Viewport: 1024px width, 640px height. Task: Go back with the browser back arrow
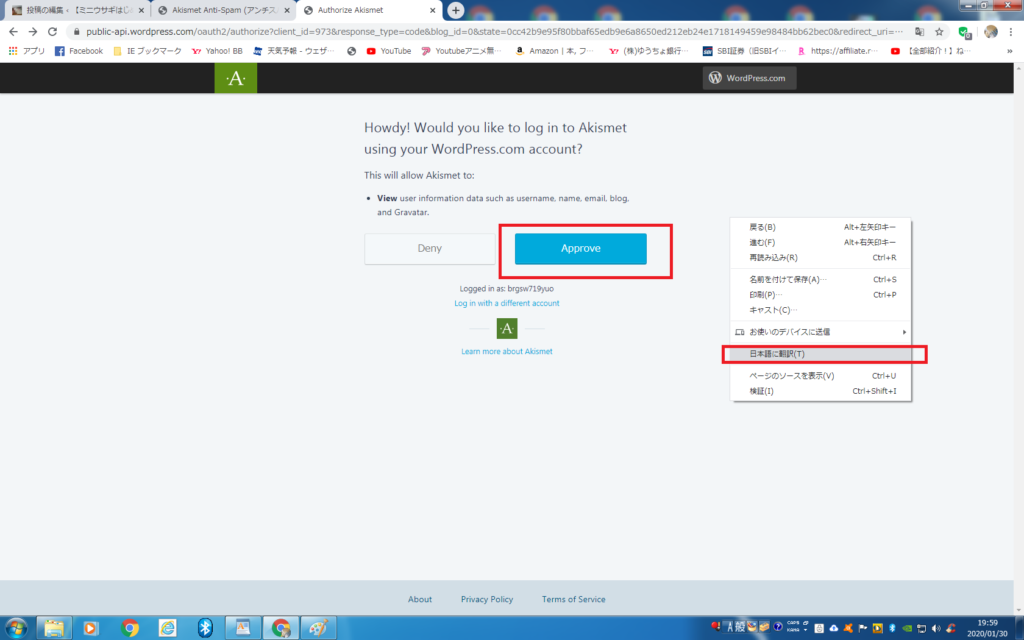[x=13, y=31]
